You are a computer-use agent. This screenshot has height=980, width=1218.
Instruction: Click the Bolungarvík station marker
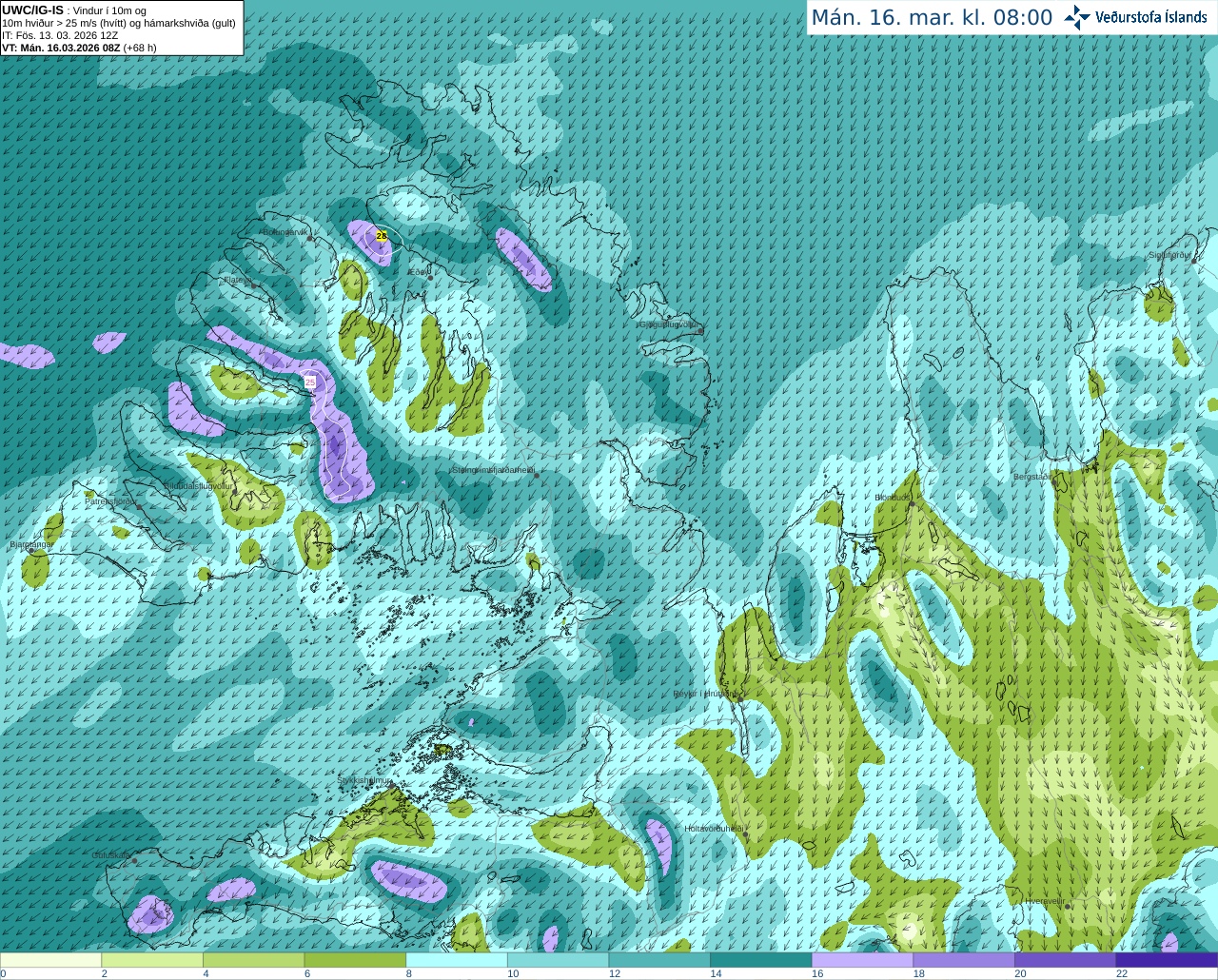pyautogui.click(x=311, y=238)
